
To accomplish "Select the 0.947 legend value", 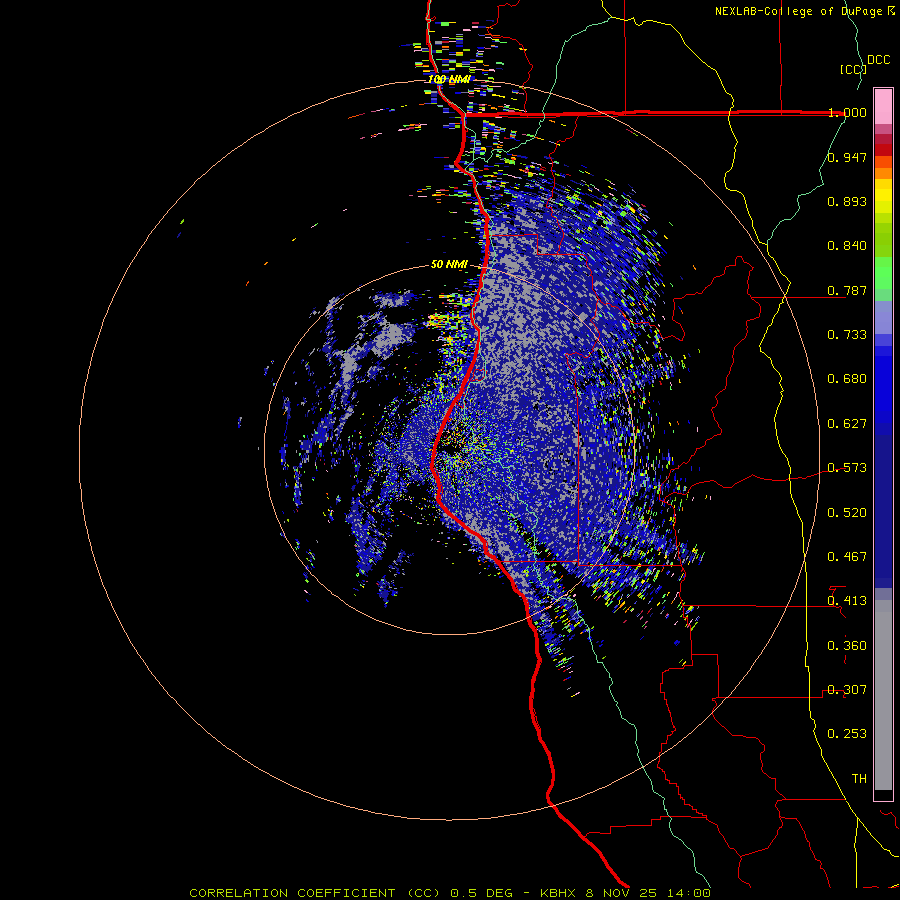I will 847,157.
